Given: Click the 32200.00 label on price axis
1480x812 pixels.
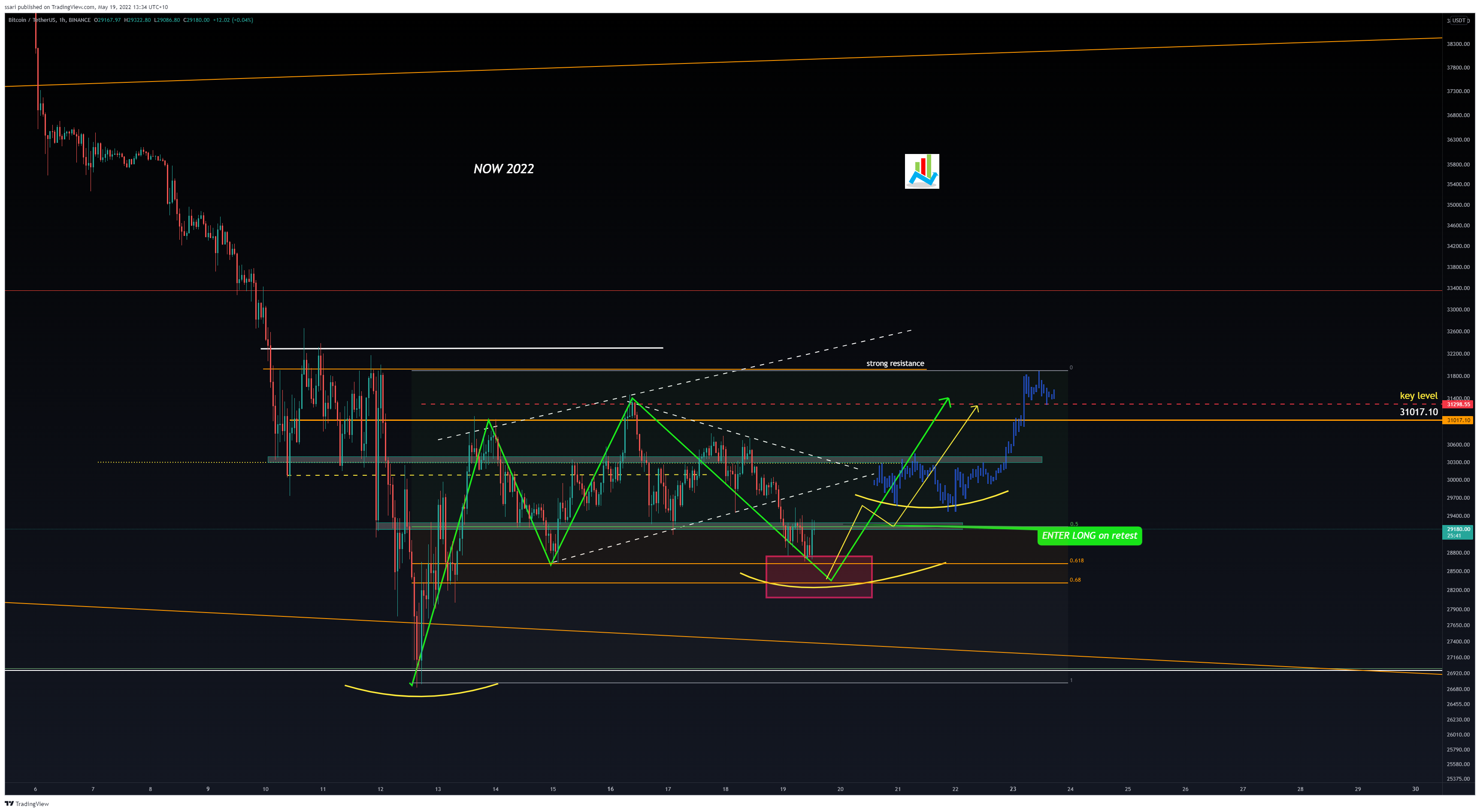Looking at the screenshot, I should (x=1458, y=354).
